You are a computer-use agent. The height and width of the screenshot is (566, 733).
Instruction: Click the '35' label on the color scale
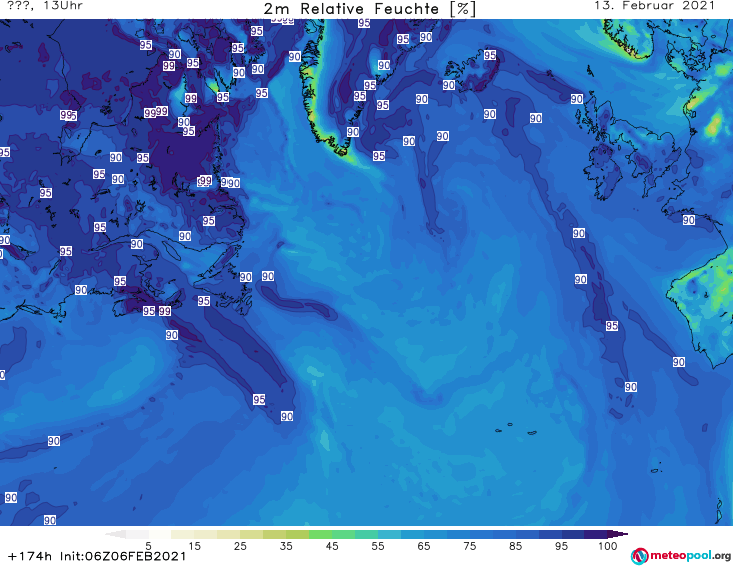(x=286, y=546)
